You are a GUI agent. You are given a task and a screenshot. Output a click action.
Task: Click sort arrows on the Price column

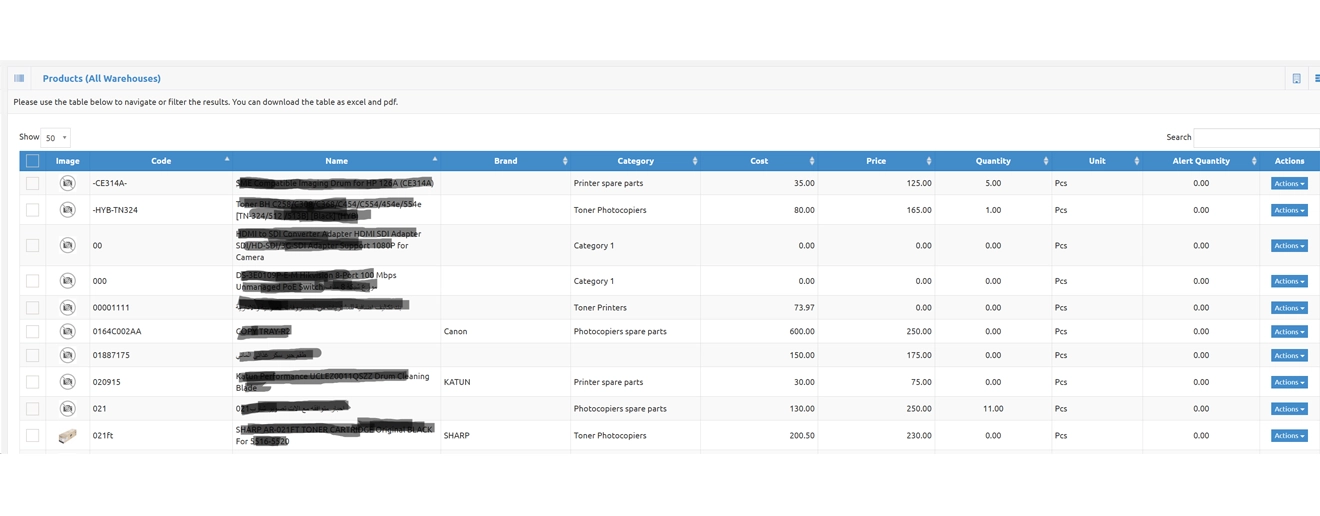pos(928,161)
